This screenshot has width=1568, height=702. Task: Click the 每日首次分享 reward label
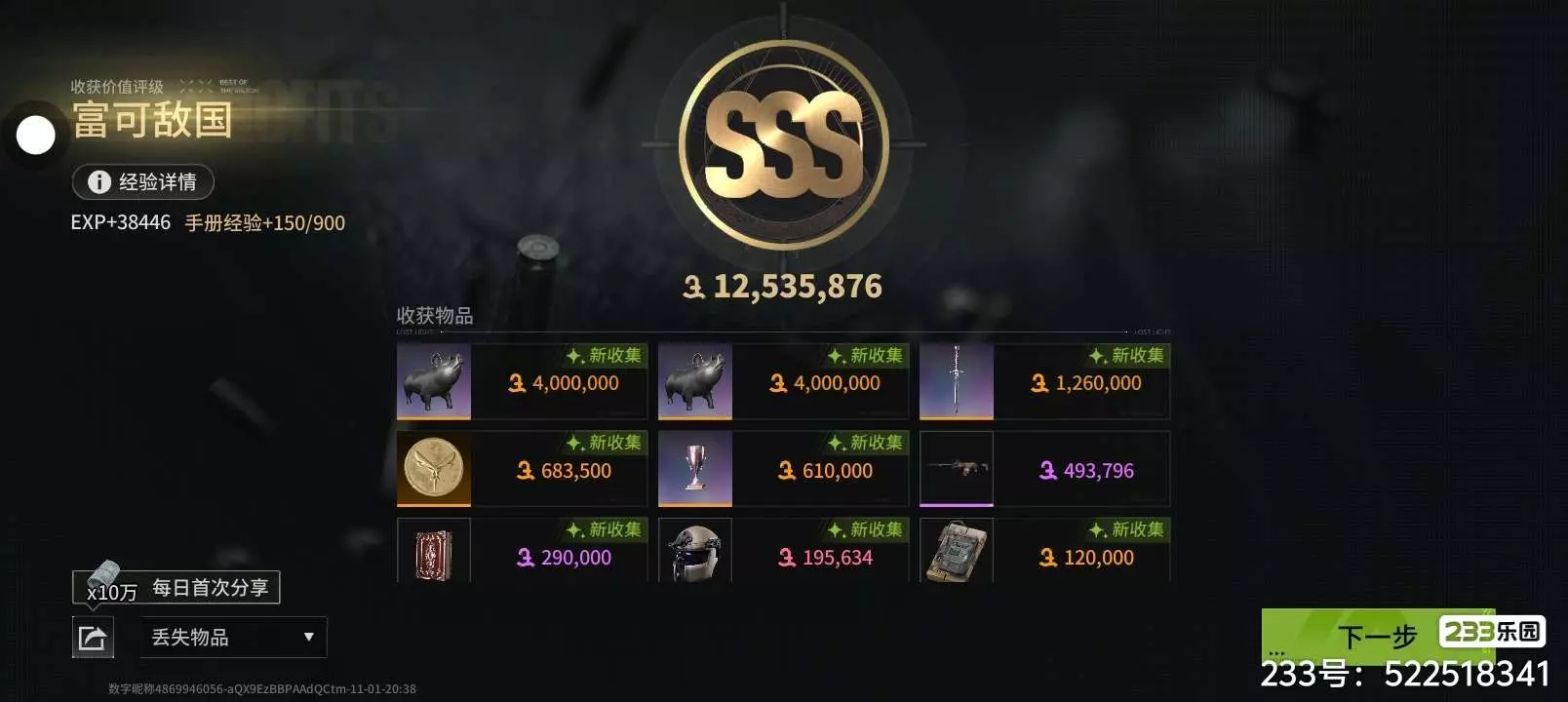pyautogui.click(x=210, y=587)
